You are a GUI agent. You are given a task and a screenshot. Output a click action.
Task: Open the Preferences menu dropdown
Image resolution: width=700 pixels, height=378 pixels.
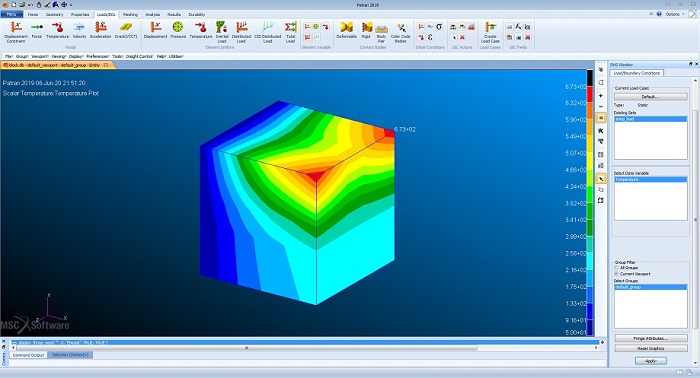click(x=98, y=56)
